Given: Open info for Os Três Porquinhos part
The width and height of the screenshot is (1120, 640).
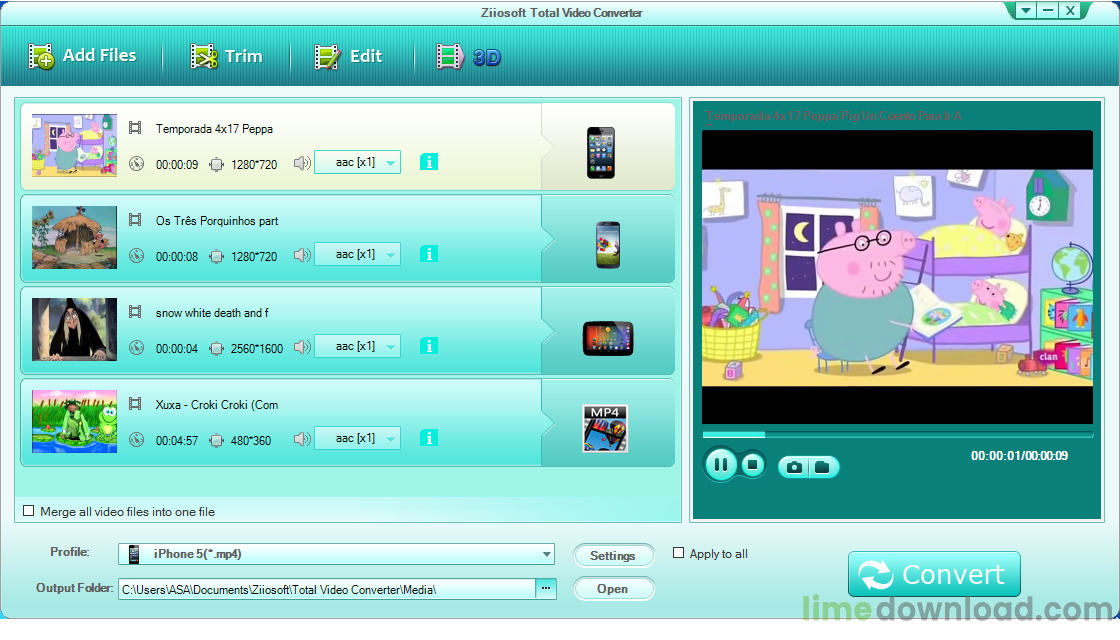Looking at the screenshot, I should [429, 254].
